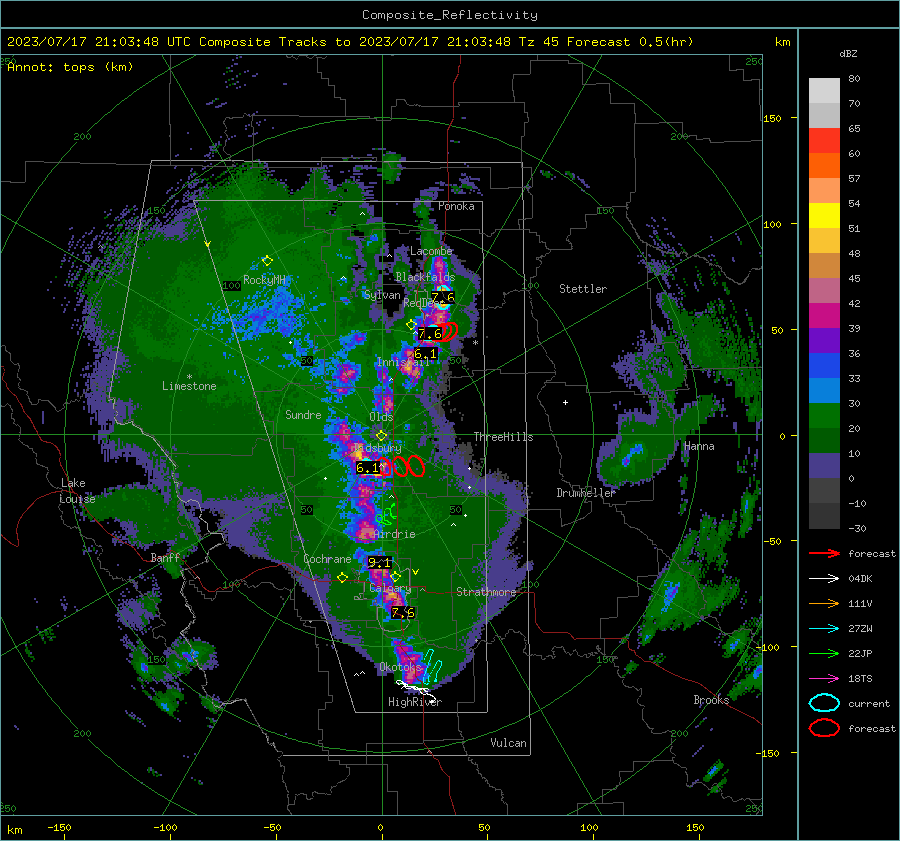The image size is (900, 841).
Task: Click the cyan 27ZW arrow in legend
Action: click(x=824, y=629)
